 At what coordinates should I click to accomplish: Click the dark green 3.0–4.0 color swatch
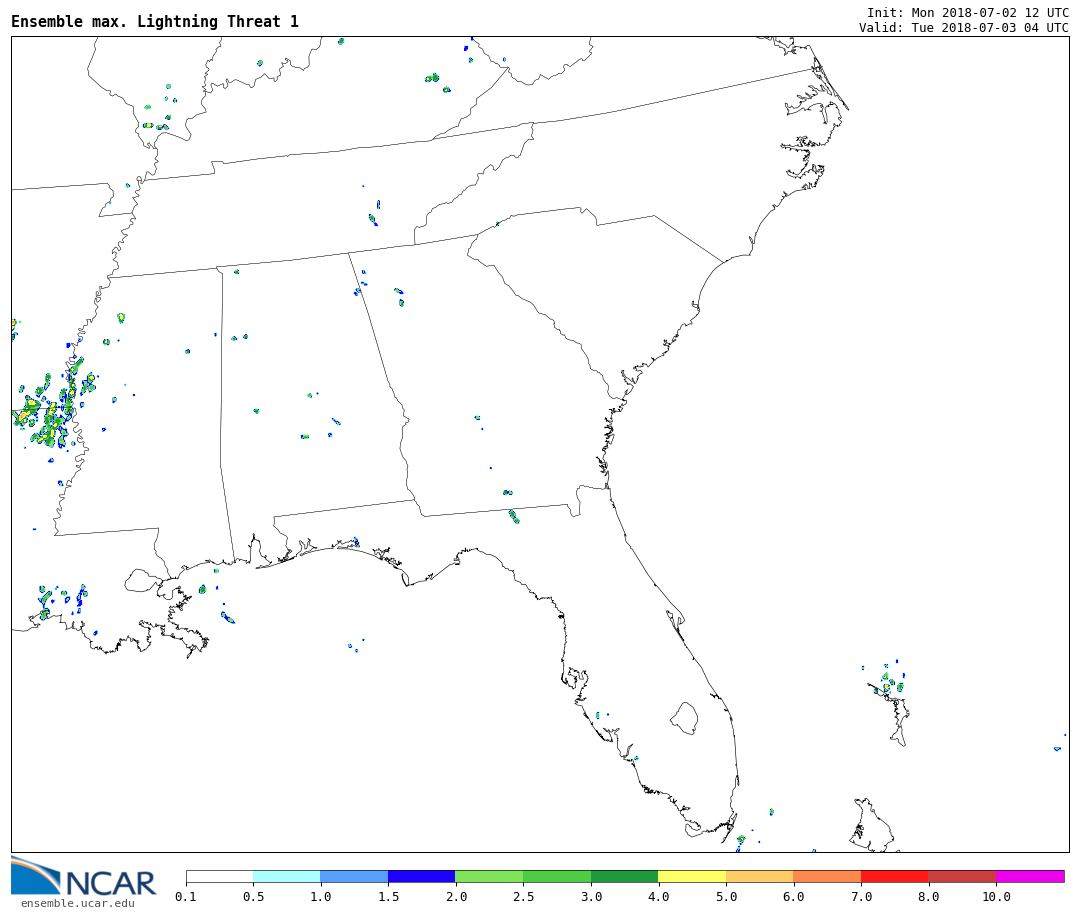pos(625,876)
